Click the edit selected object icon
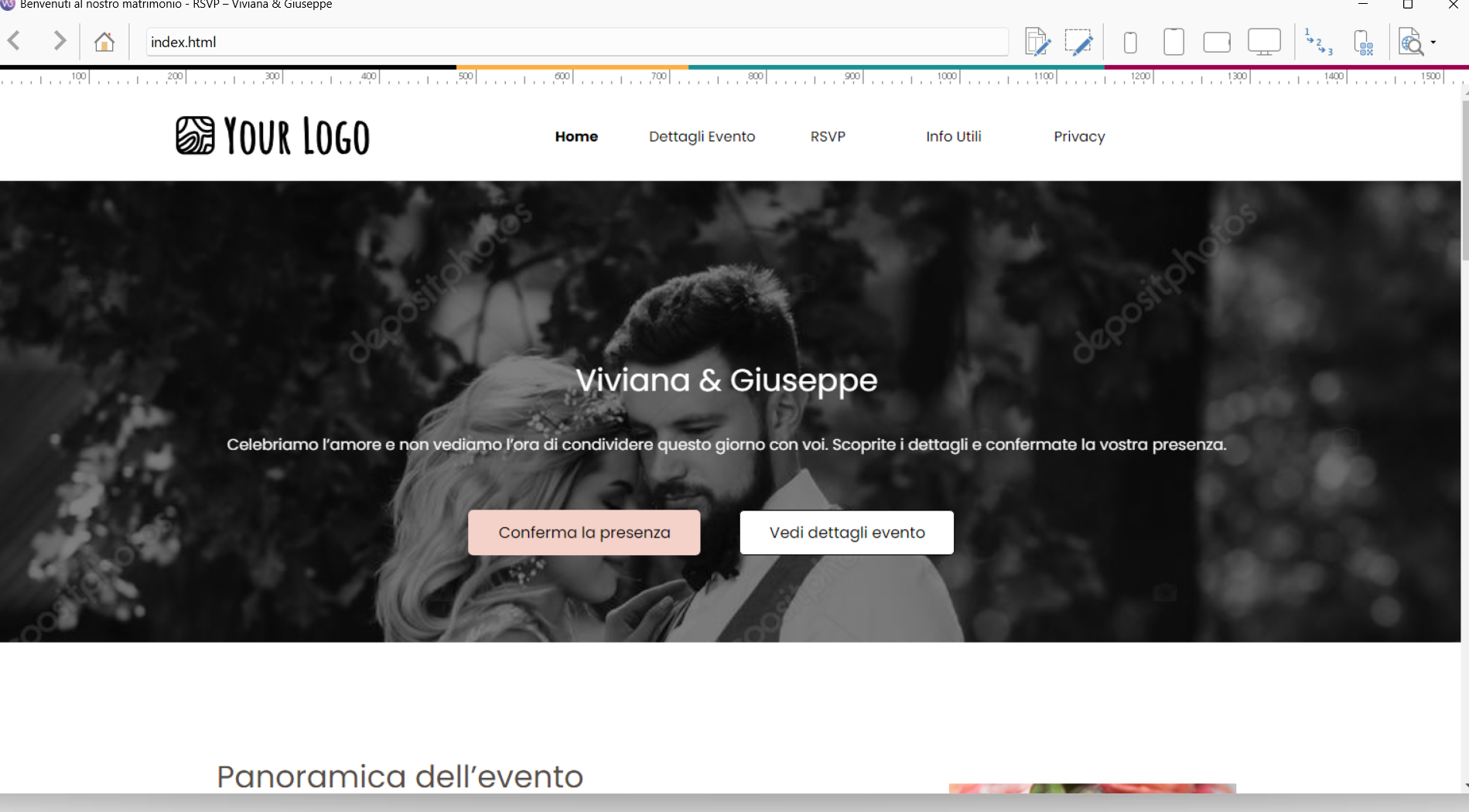Viewport: 1469px width, 812px height. [x=1078, y=42]
